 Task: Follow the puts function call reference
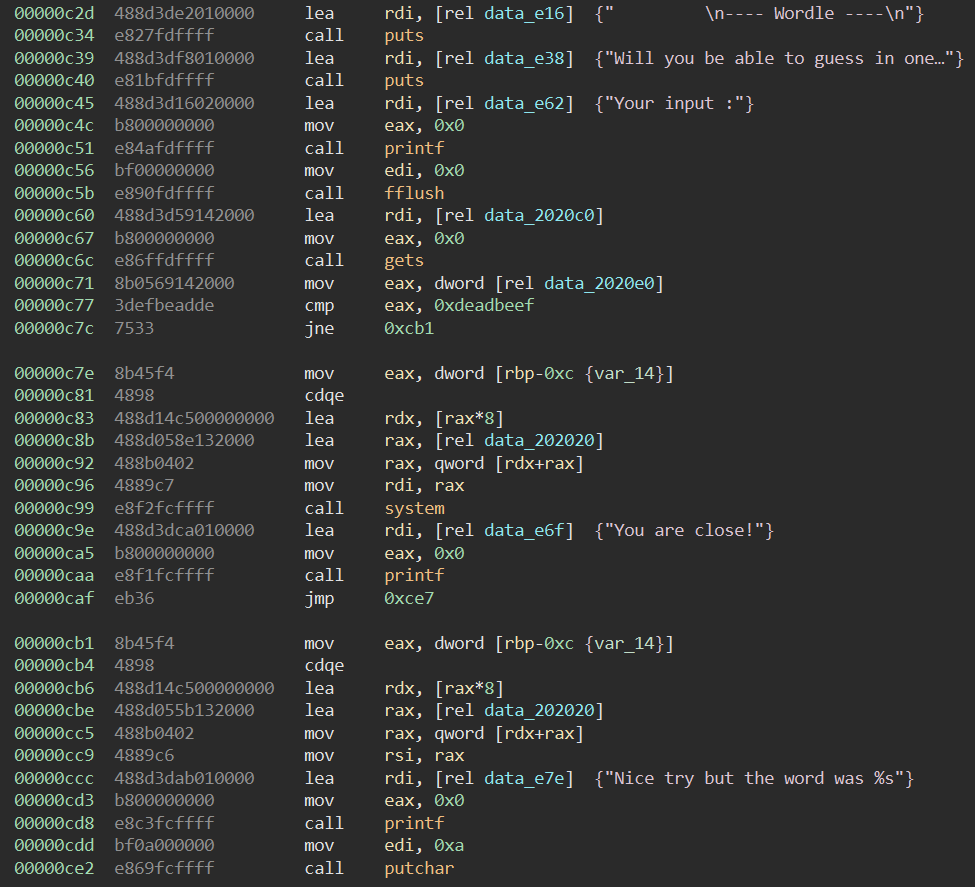(402, 35)
